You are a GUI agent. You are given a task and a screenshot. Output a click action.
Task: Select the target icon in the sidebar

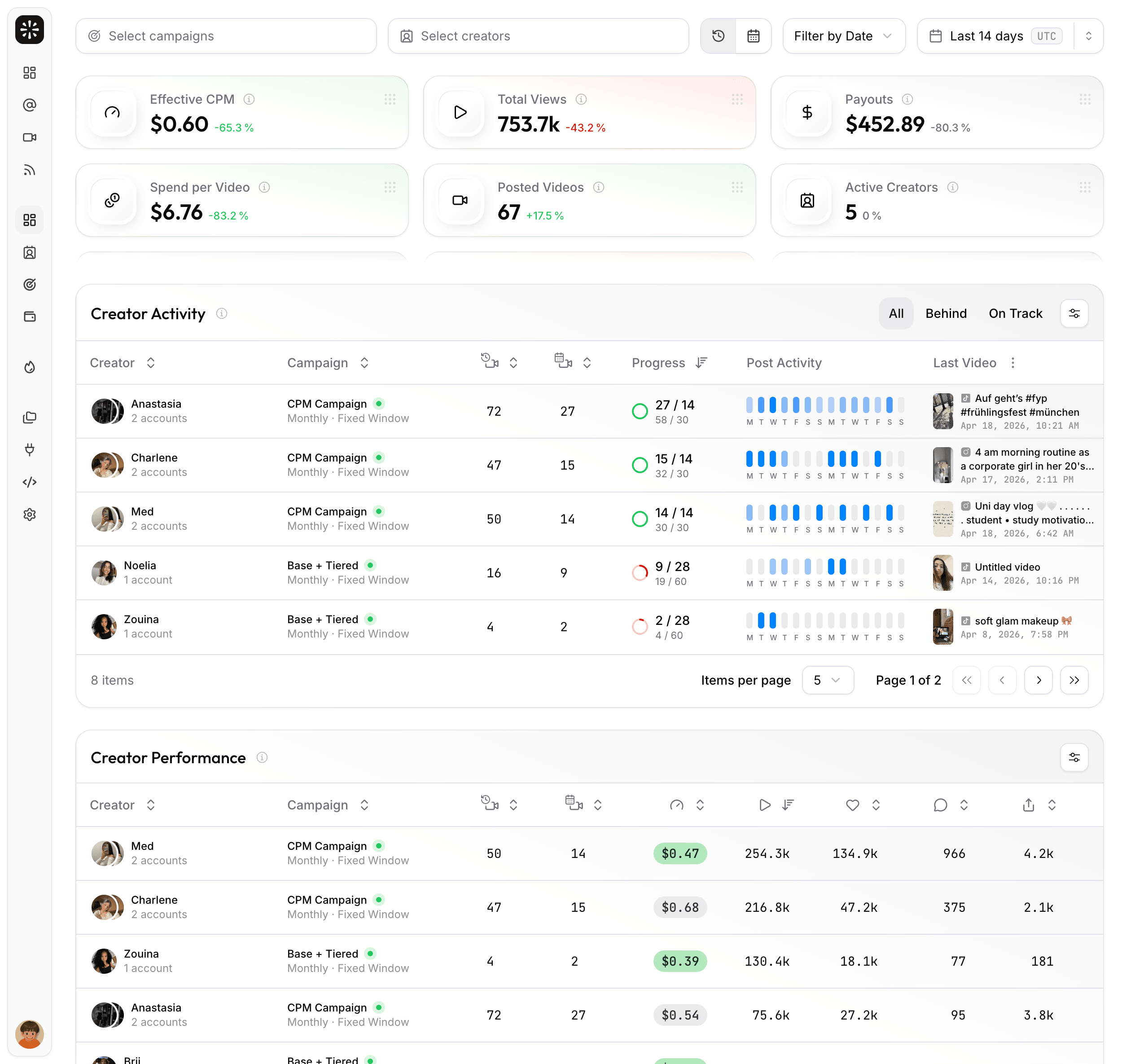pos(30,285)
